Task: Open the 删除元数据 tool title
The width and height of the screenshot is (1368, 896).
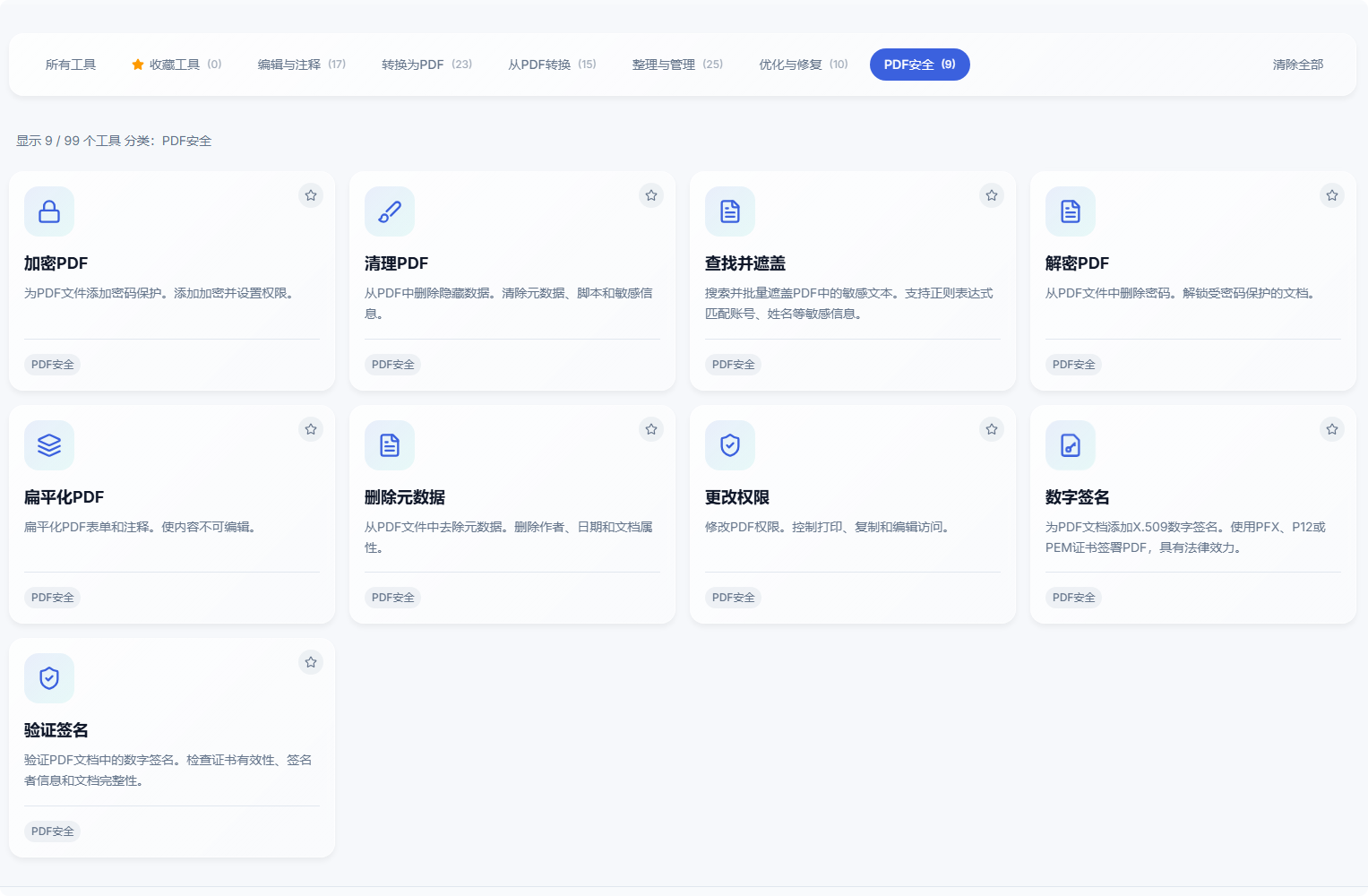Action: click(x=405, y=497)
